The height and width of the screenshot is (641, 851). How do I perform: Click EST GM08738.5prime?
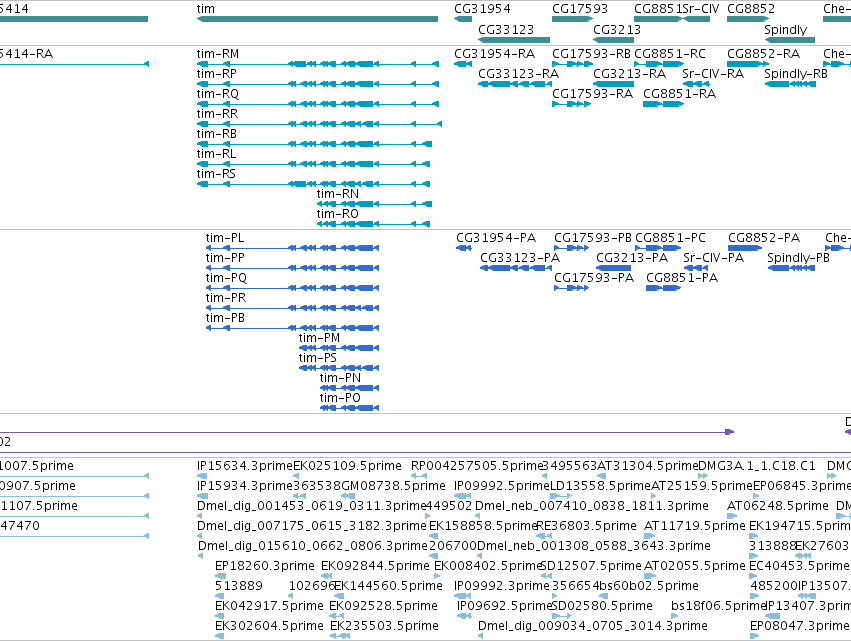click(x=393, y=486)
